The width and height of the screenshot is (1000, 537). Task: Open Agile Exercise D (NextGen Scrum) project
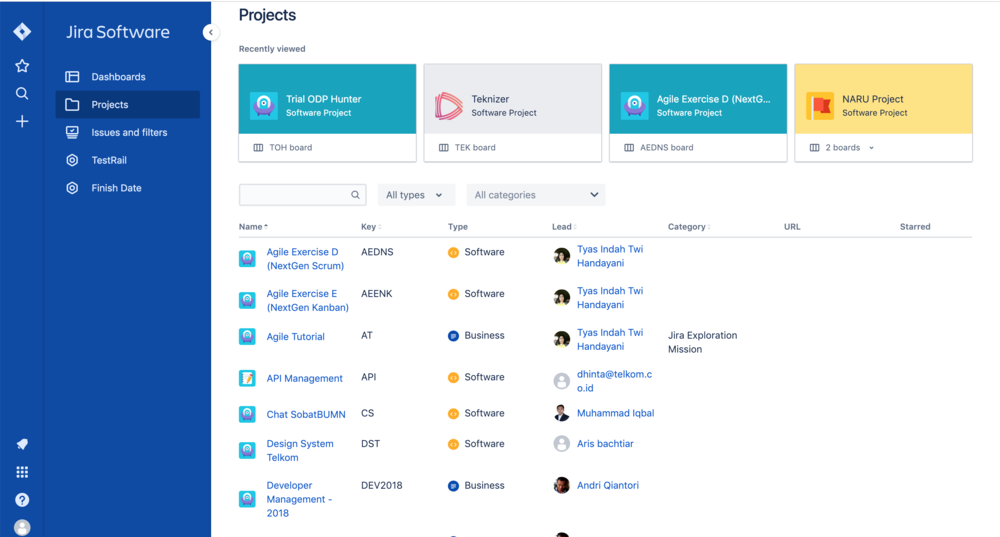305,259
